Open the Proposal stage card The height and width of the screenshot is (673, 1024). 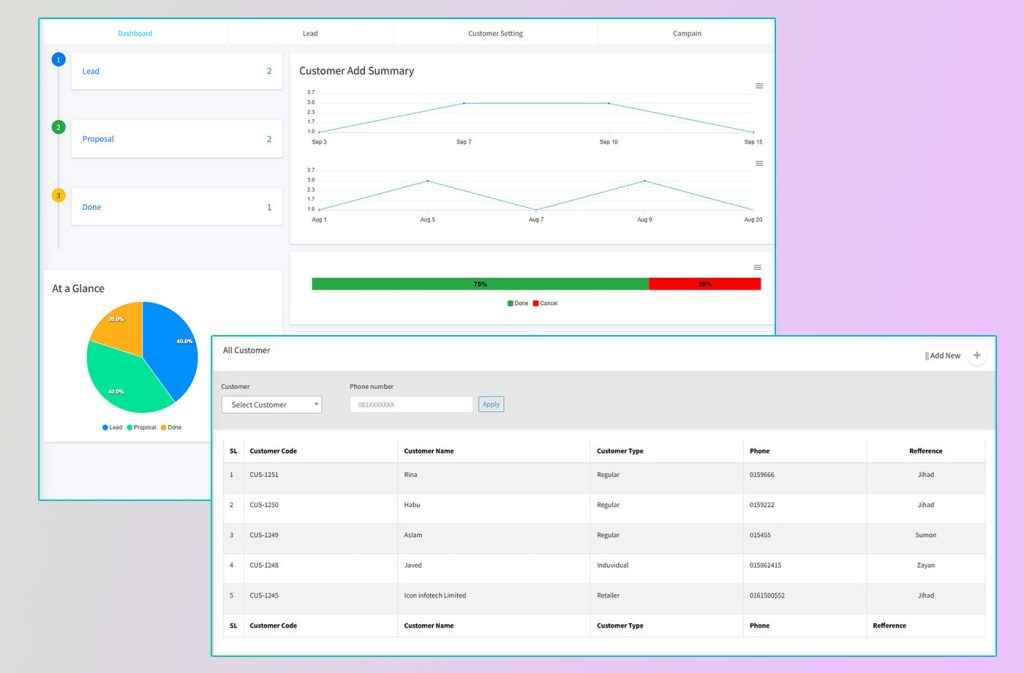(x=176, y=139)
